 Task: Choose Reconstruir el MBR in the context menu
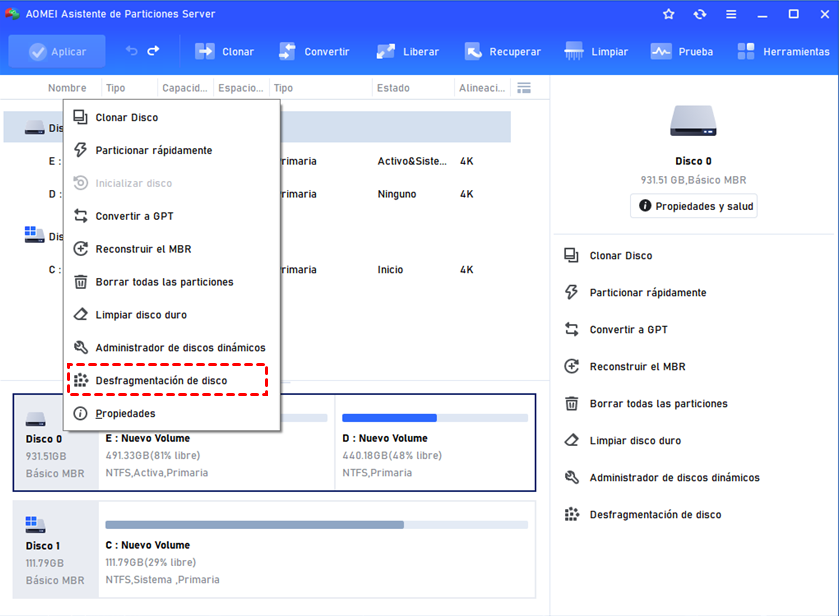pyautogui.click(x=172, y=249)
